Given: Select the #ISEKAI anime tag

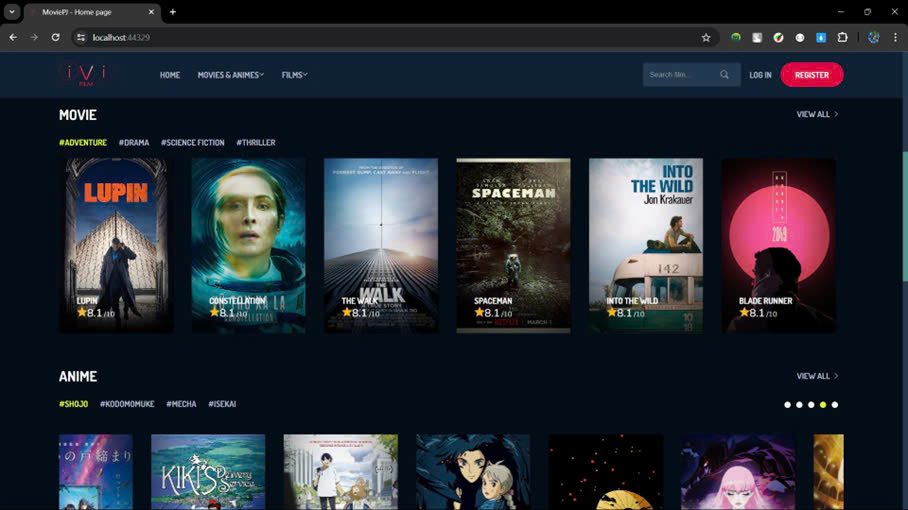Looking at the screenshot, I should pyautogui.click(x=222, y=404).
